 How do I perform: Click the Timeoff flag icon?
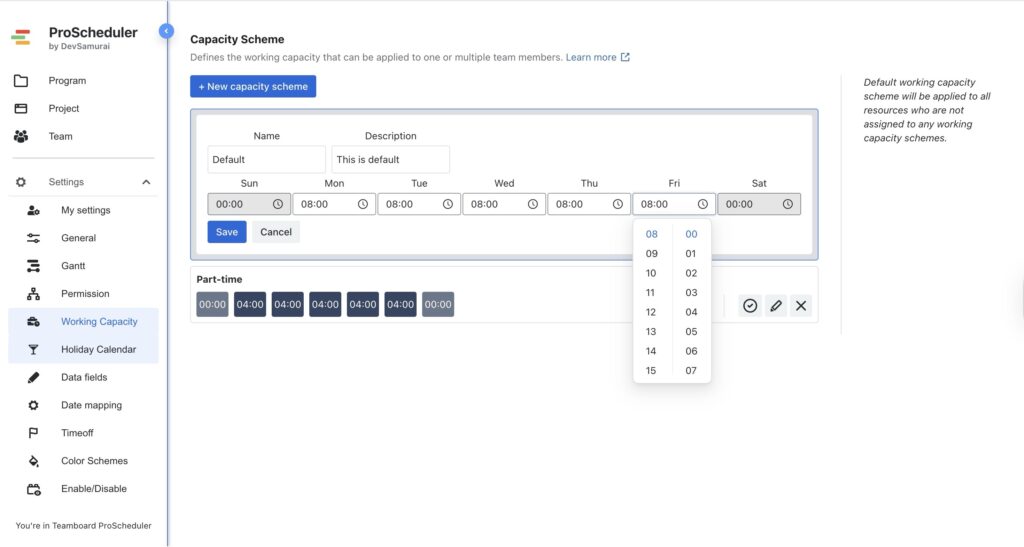33,433
